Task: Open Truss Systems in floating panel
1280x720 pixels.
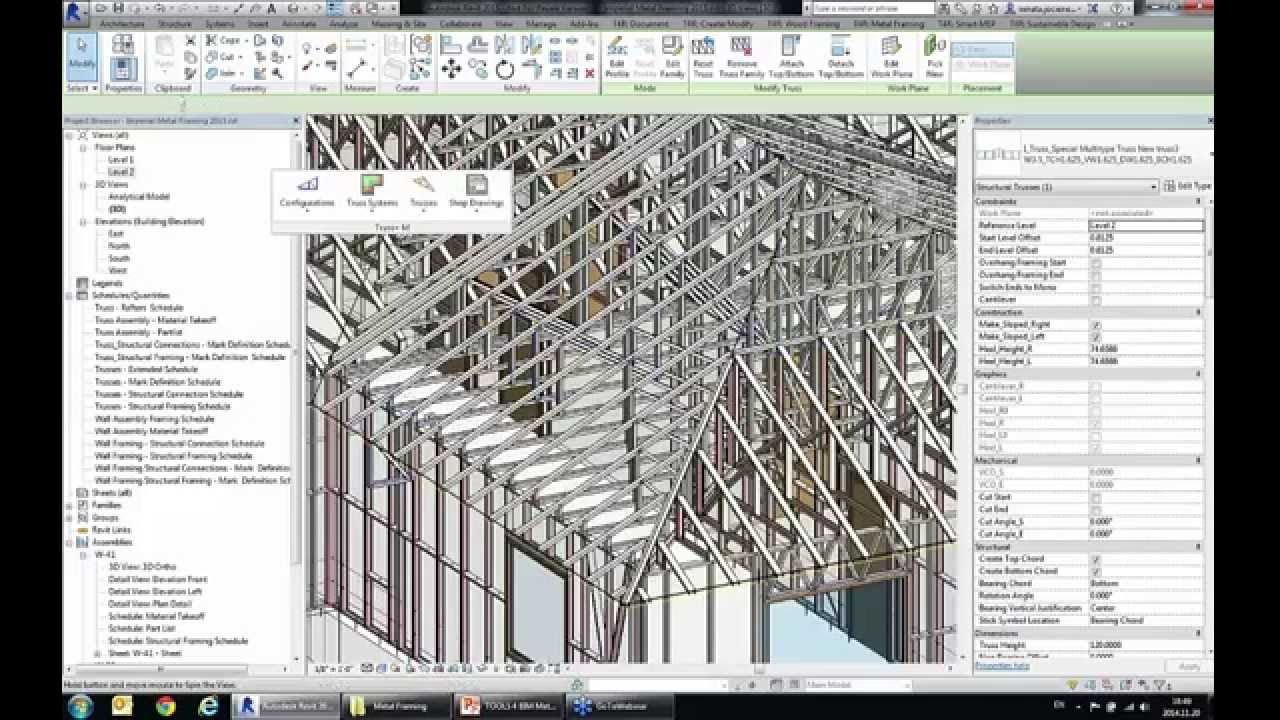Action: click(x=372, y=191)
